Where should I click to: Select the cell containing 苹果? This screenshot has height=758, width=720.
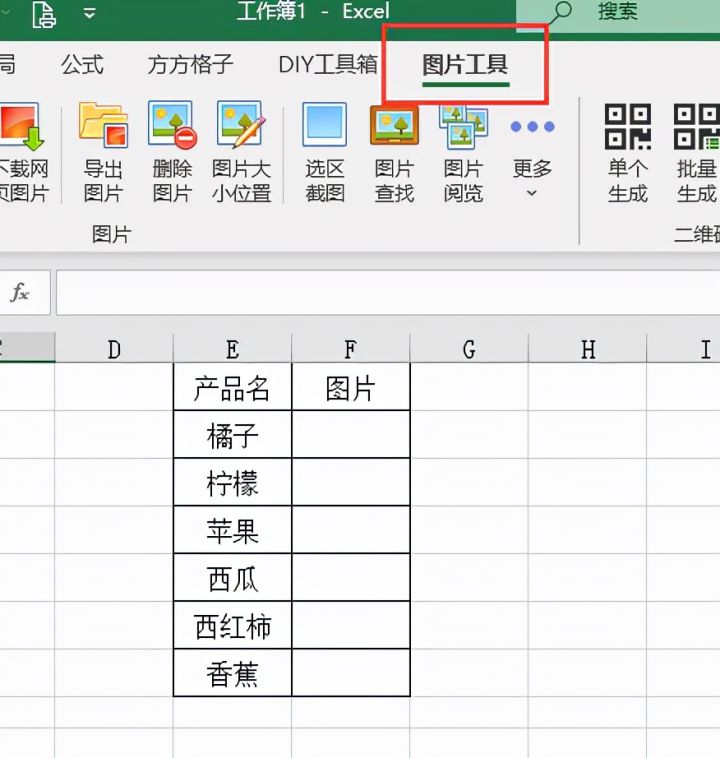(x=233, y=530)
